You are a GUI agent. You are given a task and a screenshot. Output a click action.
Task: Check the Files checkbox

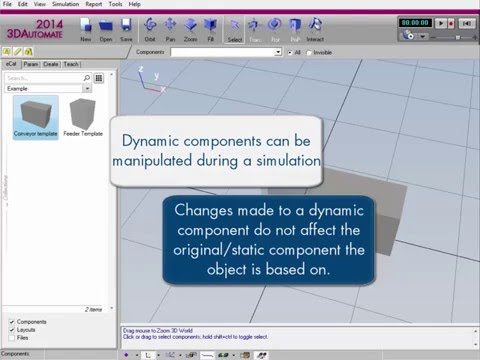12,338
